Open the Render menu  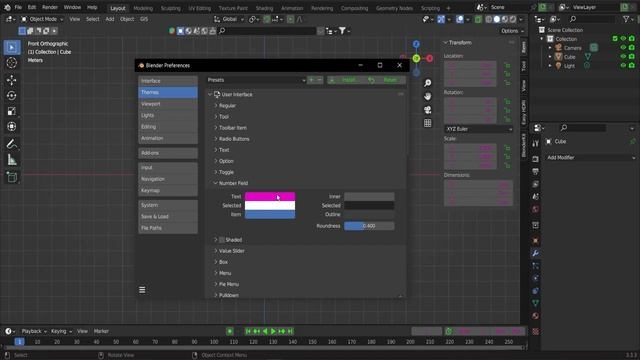(50, 7)
